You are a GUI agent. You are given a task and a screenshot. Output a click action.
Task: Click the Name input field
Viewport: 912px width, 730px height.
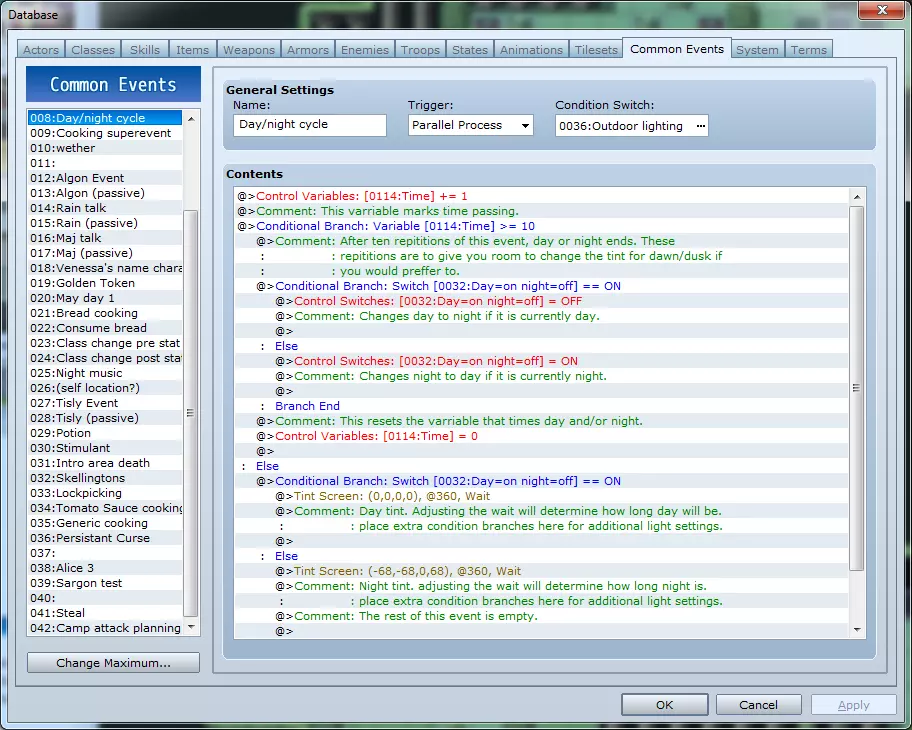[x=310, y=125]
